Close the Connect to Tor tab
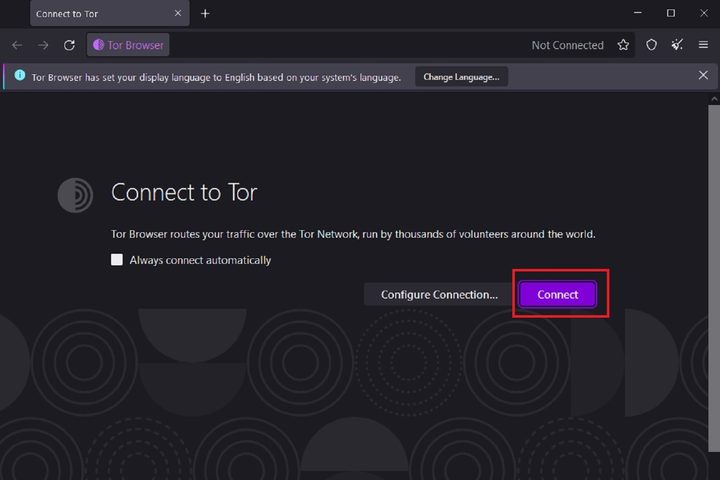 pos(178,13)
